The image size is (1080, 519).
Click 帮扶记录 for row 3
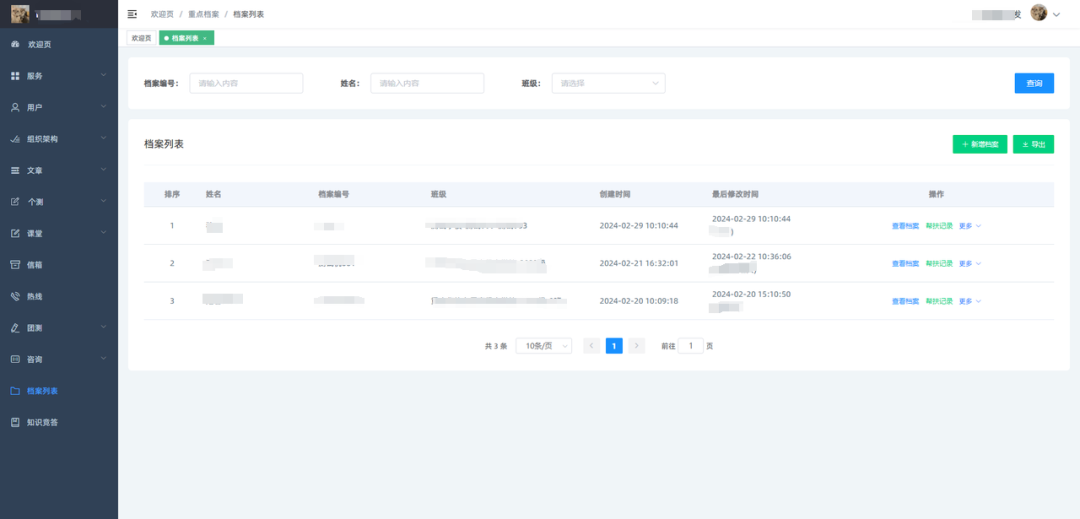point(939,301)
